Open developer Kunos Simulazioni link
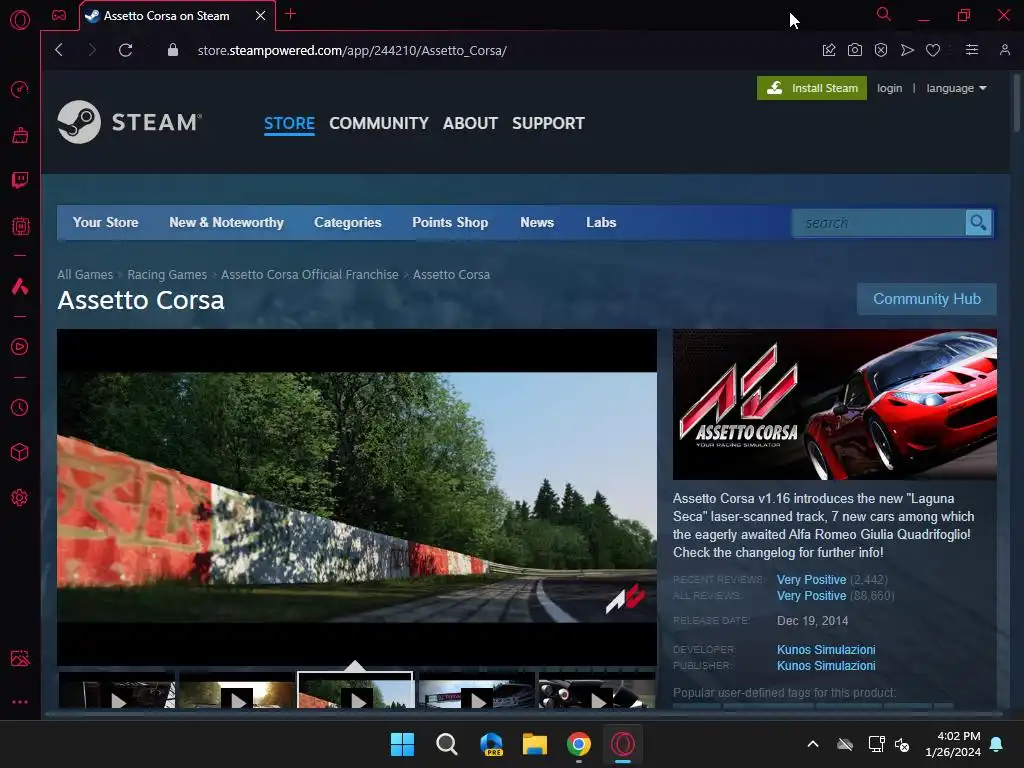The height and width of the screenshot is (768, 1024). click(826, 650)
